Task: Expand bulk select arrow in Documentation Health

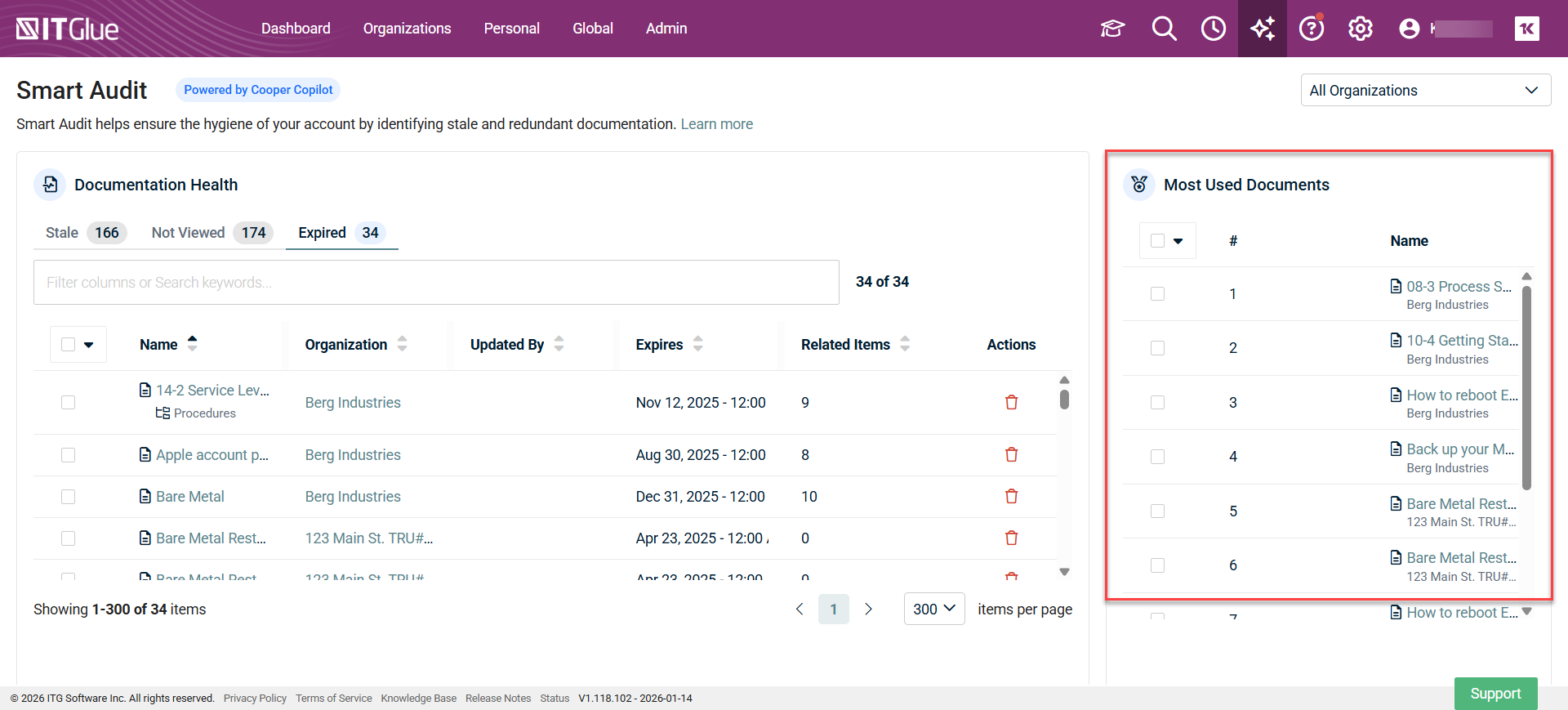Action: pos(89,345)
